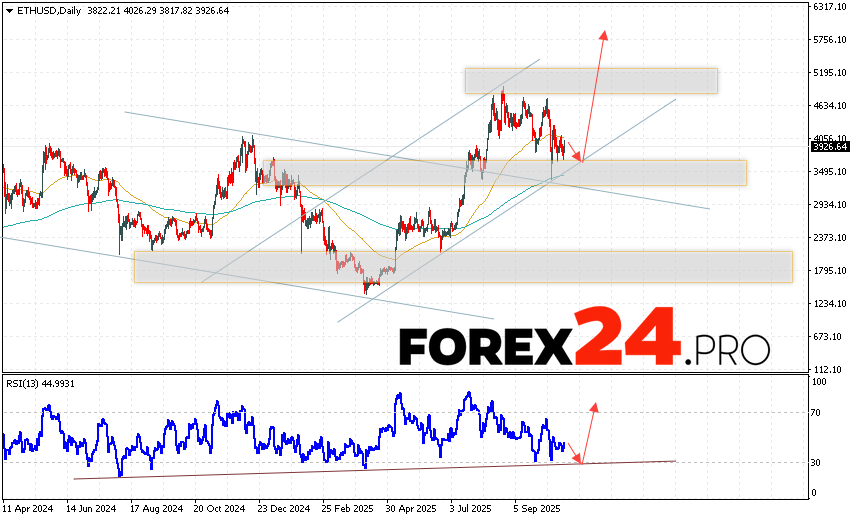The width and height of the screenshot is (854, 520).
Task: Click the 1234.10 price axis label
Action: (828, 303)
